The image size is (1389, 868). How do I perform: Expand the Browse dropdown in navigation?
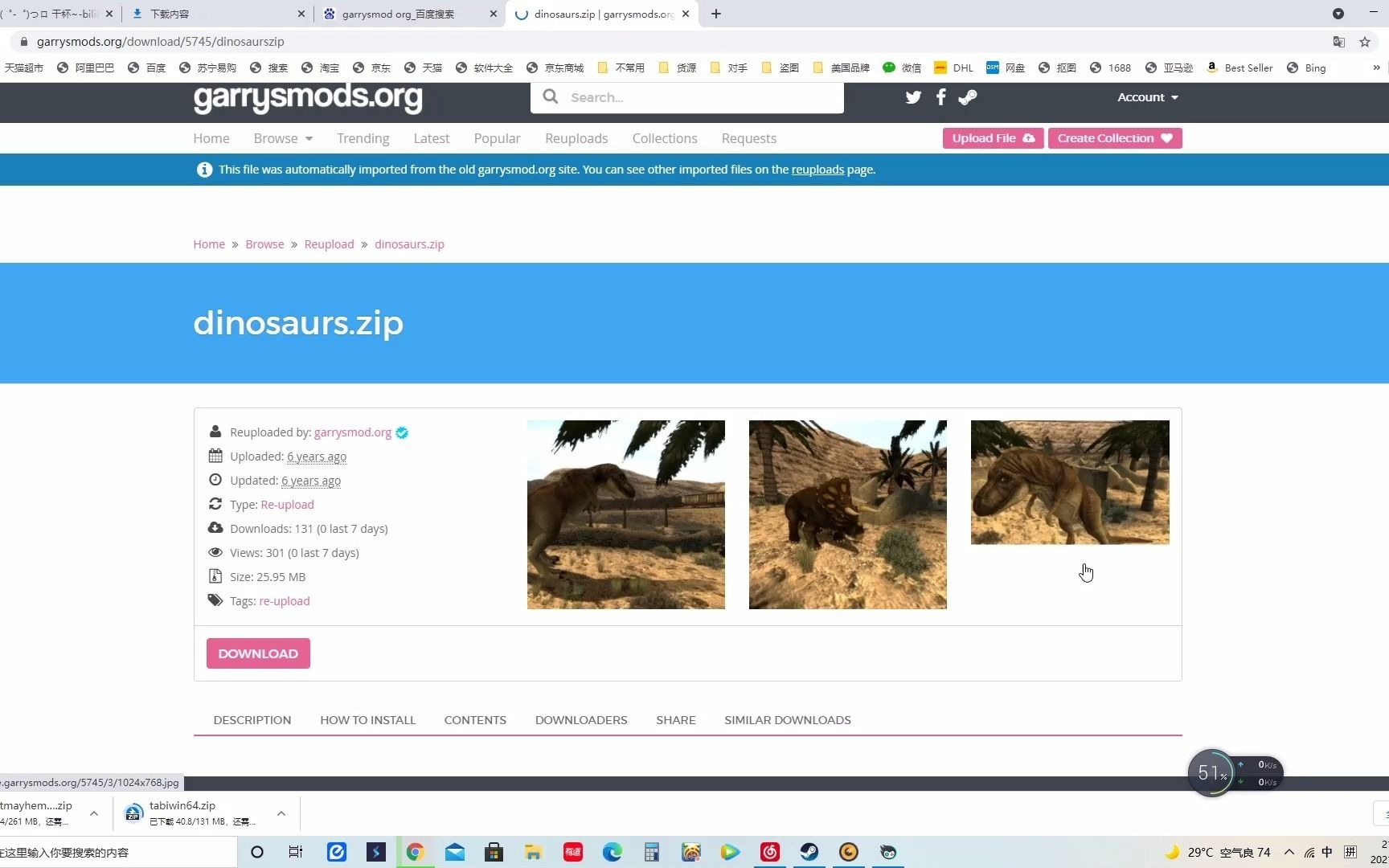[x=283, y=138]
